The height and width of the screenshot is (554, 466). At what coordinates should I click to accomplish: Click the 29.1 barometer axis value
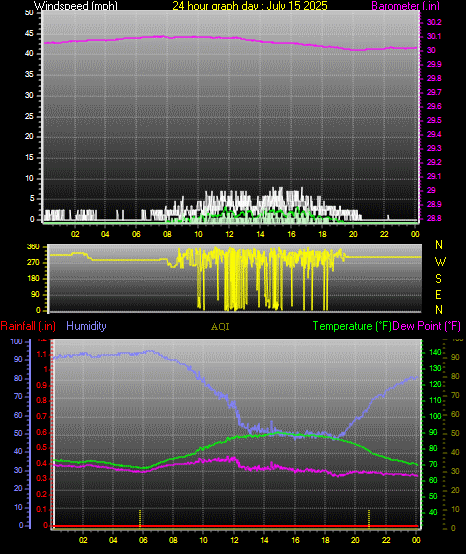tap(434, 176)
